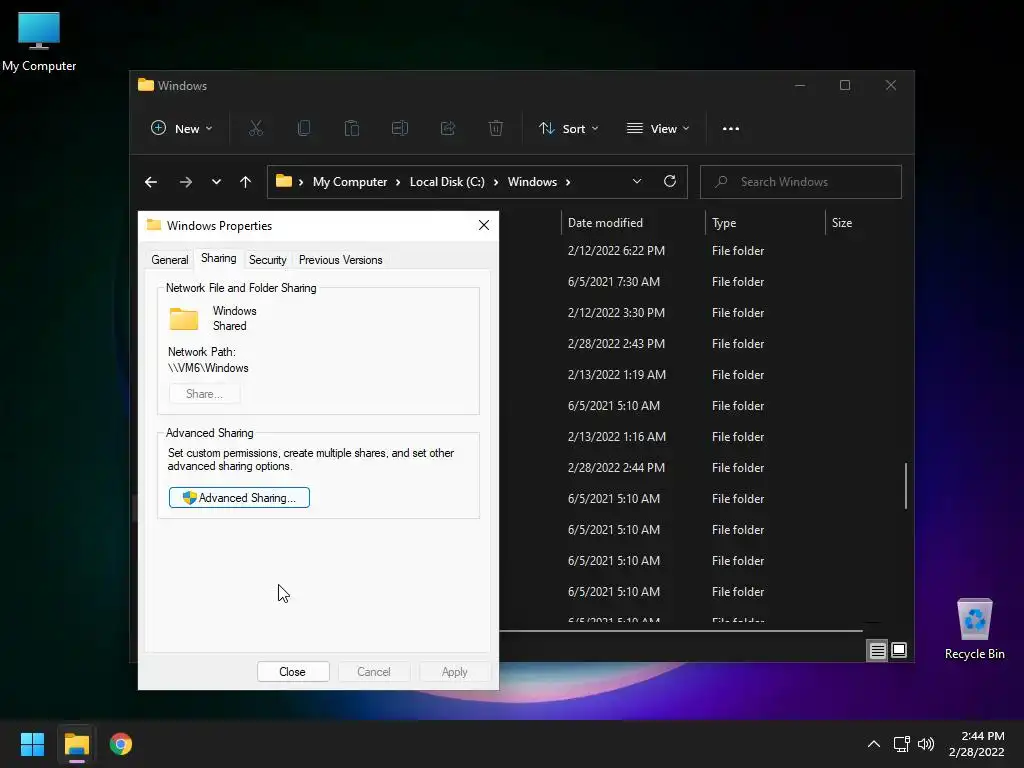This screenshot has width=1024, height=768.
Task: Open address bar history dropdown arrow
Action: (x=637, y=182)
